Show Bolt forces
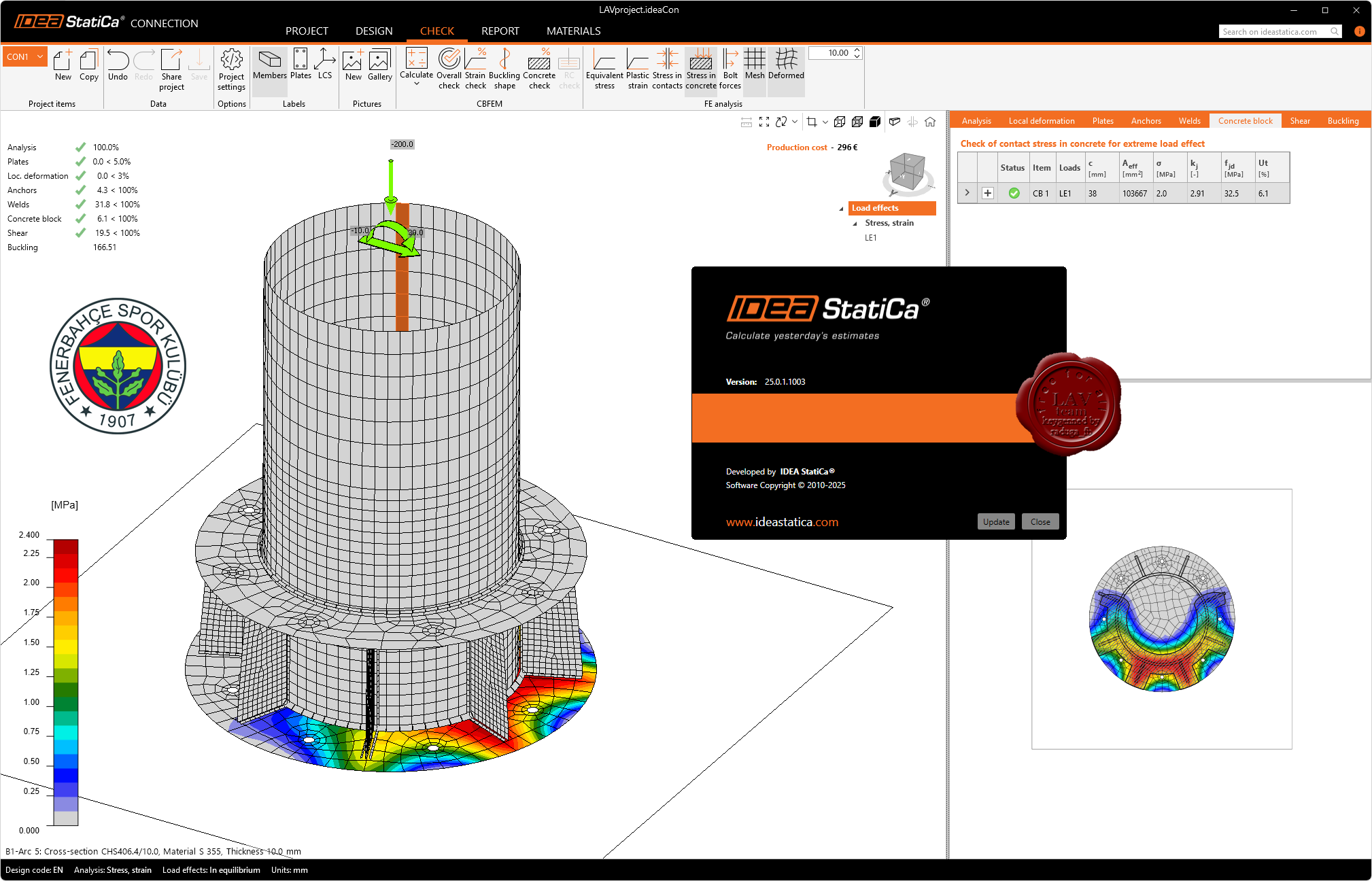 (730, 69)
